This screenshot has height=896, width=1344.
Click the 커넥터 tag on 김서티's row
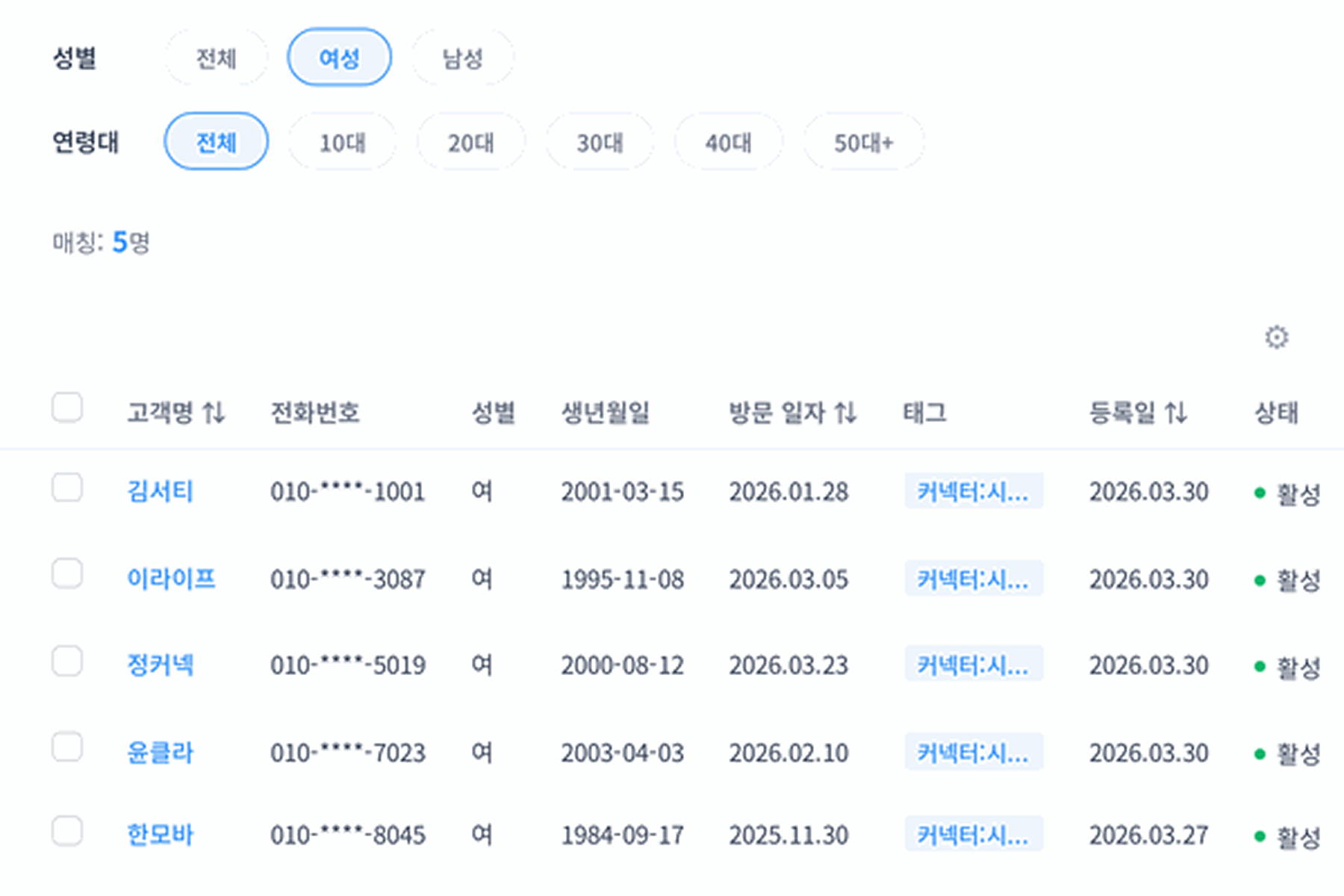tap(973, 491)
